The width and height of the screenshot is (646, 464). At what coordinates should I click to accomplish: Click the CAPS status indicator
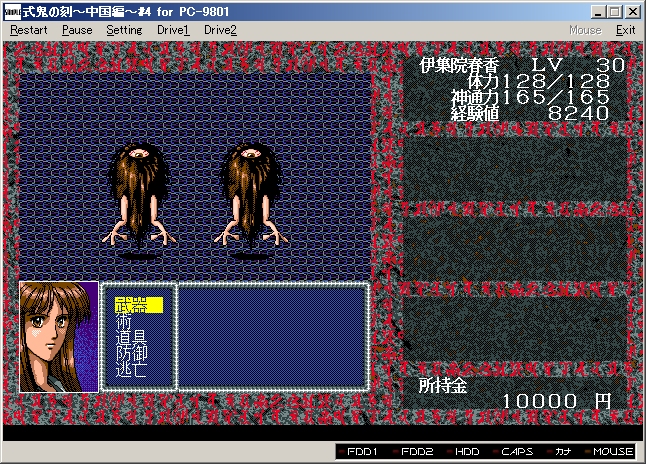pyautogui.click(x=513, y=452)
